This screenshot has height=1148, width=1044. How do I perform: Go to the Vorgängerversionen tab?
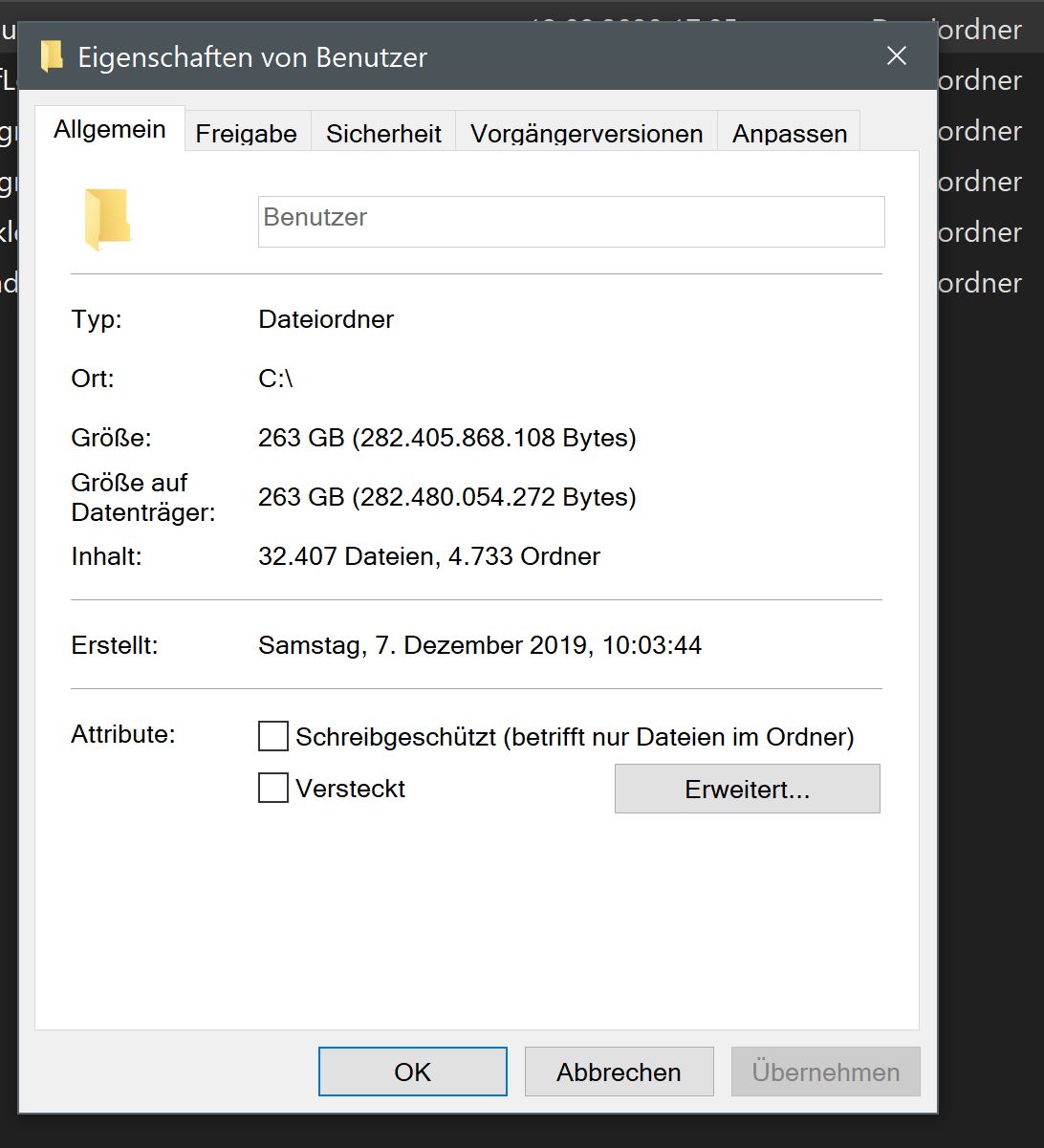[586, 133]
